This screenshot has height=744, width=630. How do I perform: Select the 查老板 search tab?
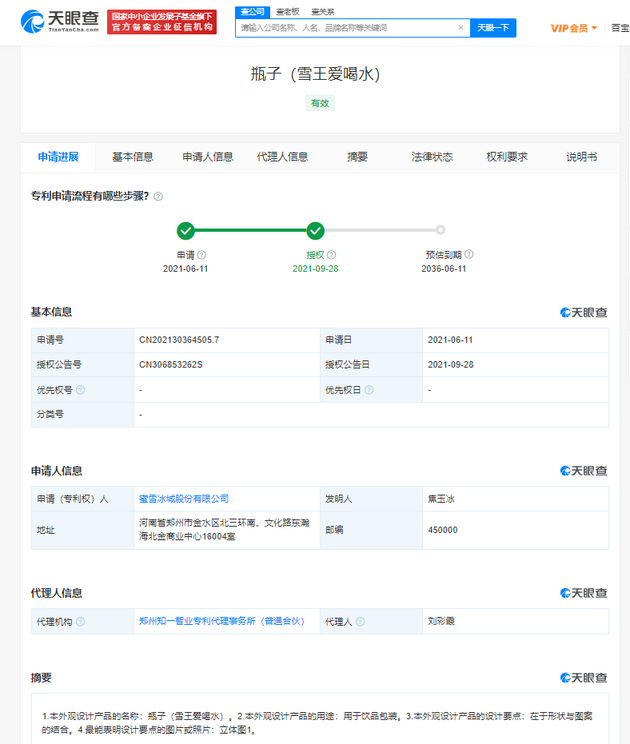coord(287,12)
